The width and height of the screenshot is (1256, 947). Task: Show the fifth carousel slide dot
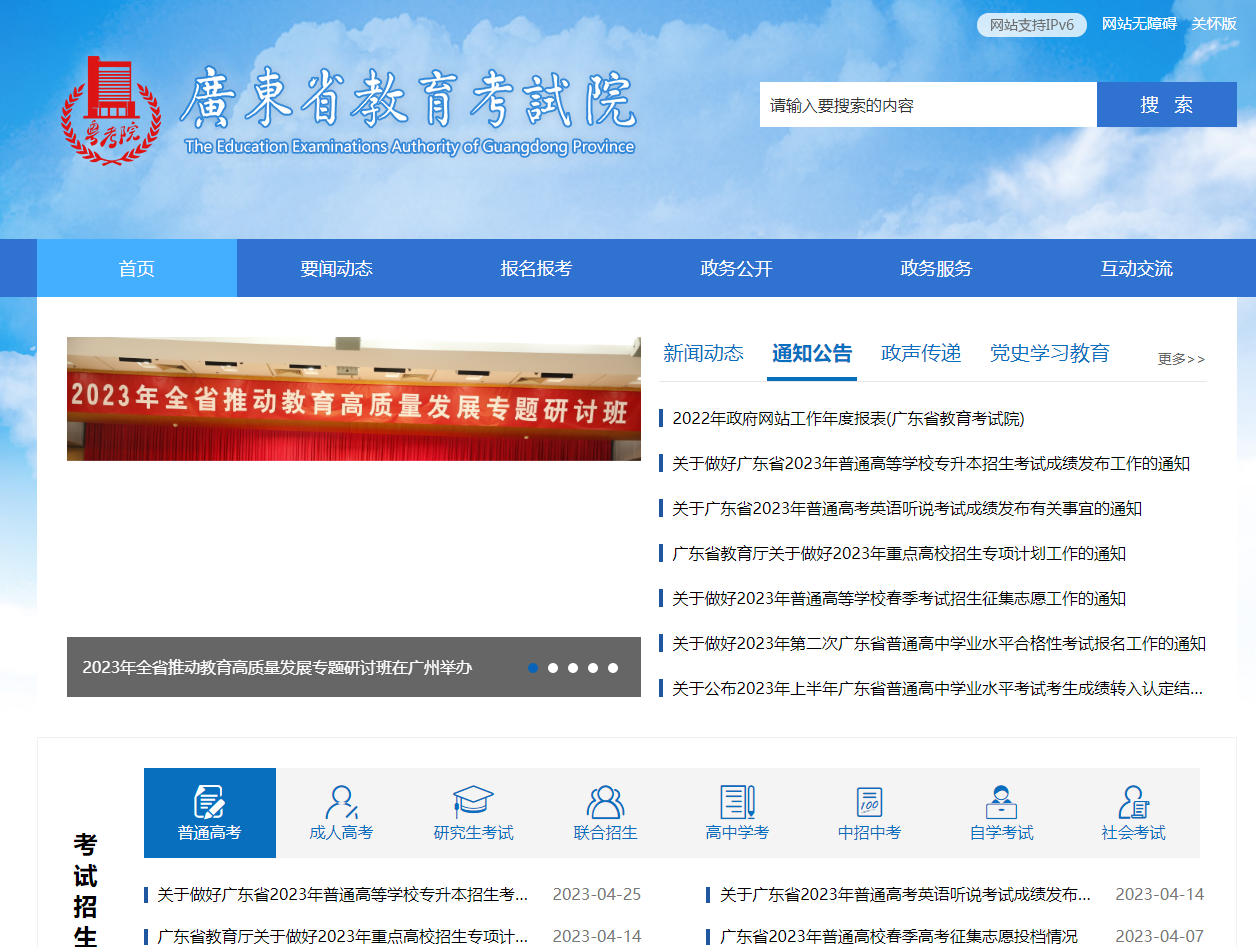(613, 668)
